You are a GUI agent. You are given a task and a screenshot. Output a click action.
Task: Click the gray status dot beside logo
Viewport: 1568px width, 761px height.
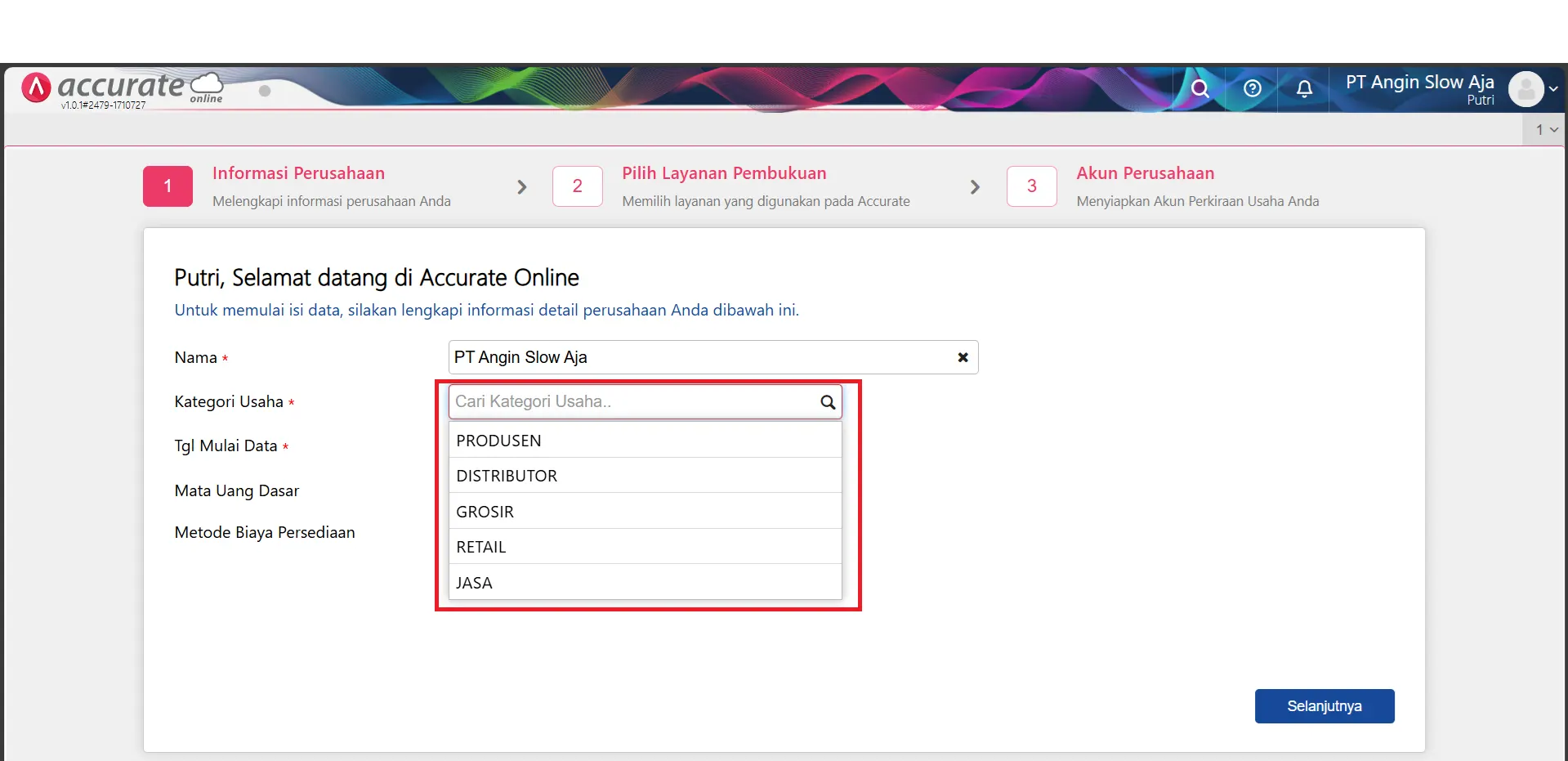coord(265,91)
